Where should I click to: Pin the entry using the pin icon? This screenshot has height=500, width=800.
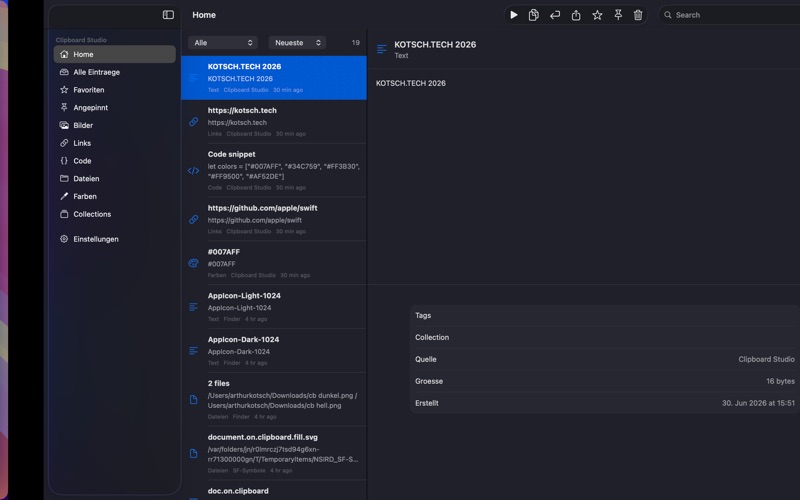click(618, 15)
